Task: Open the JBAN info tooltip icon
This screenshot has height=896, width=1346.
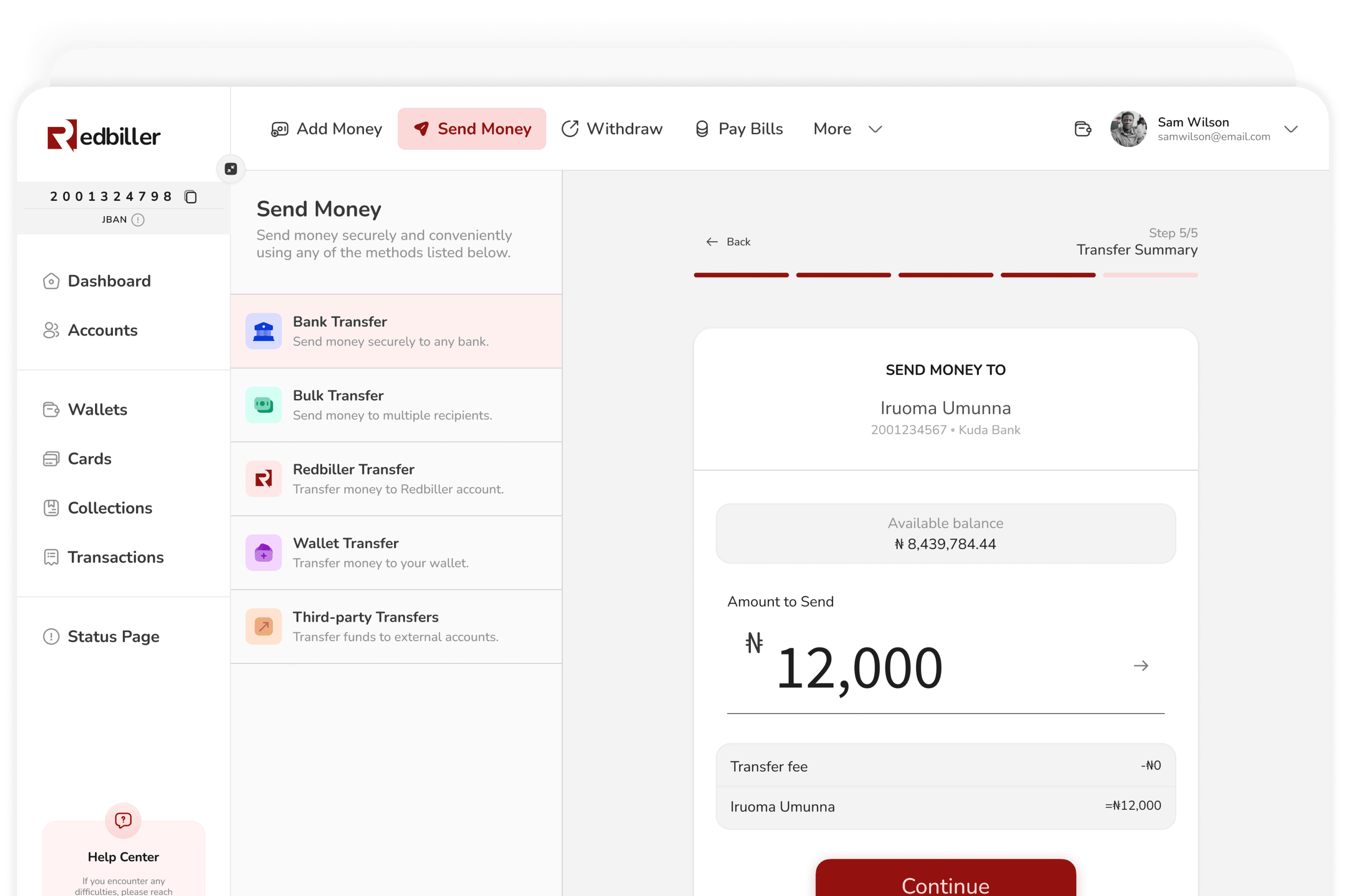Action: click(x=138, y=219)
